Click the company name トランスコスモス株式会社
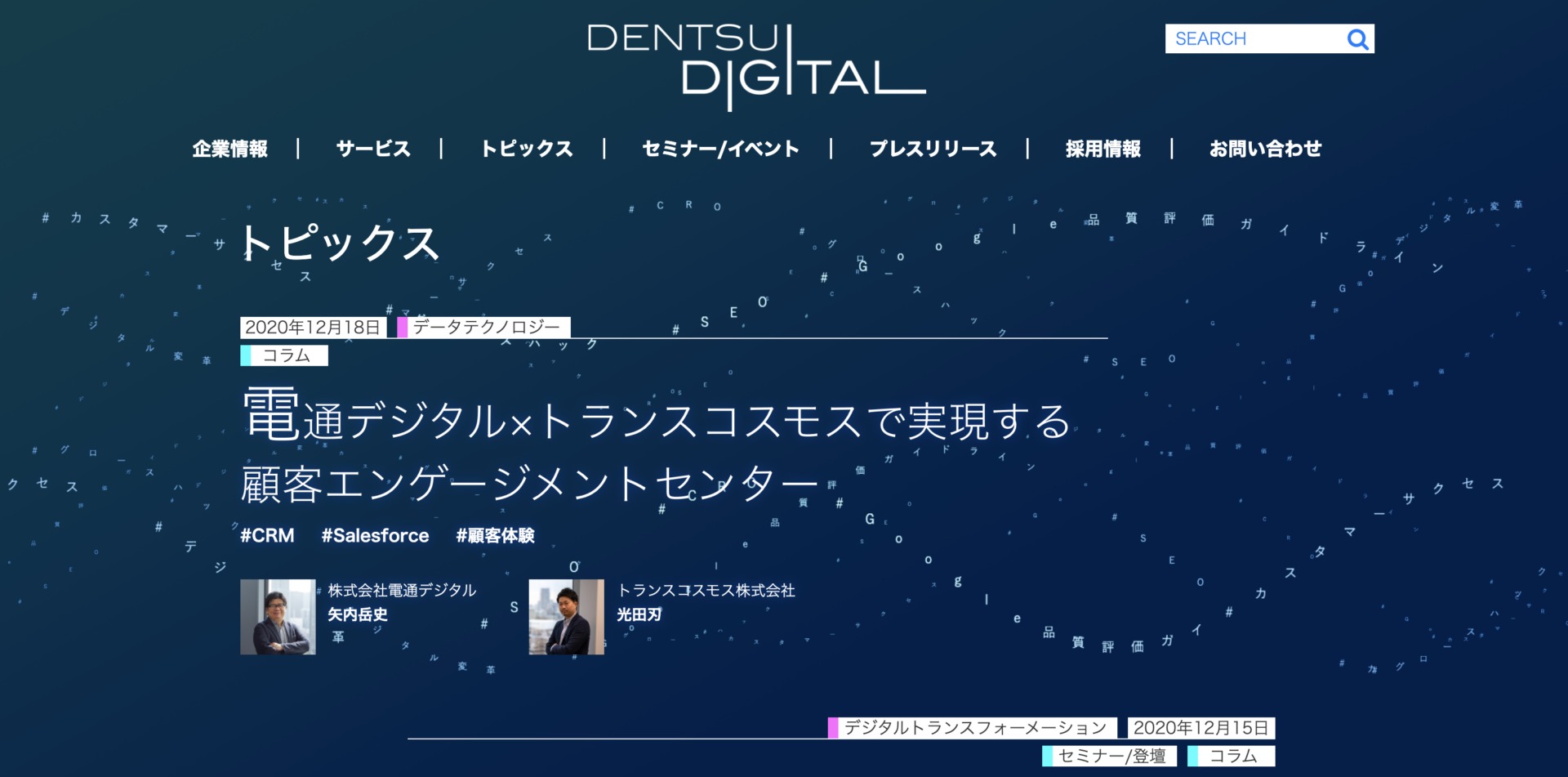 click(706, 590)
